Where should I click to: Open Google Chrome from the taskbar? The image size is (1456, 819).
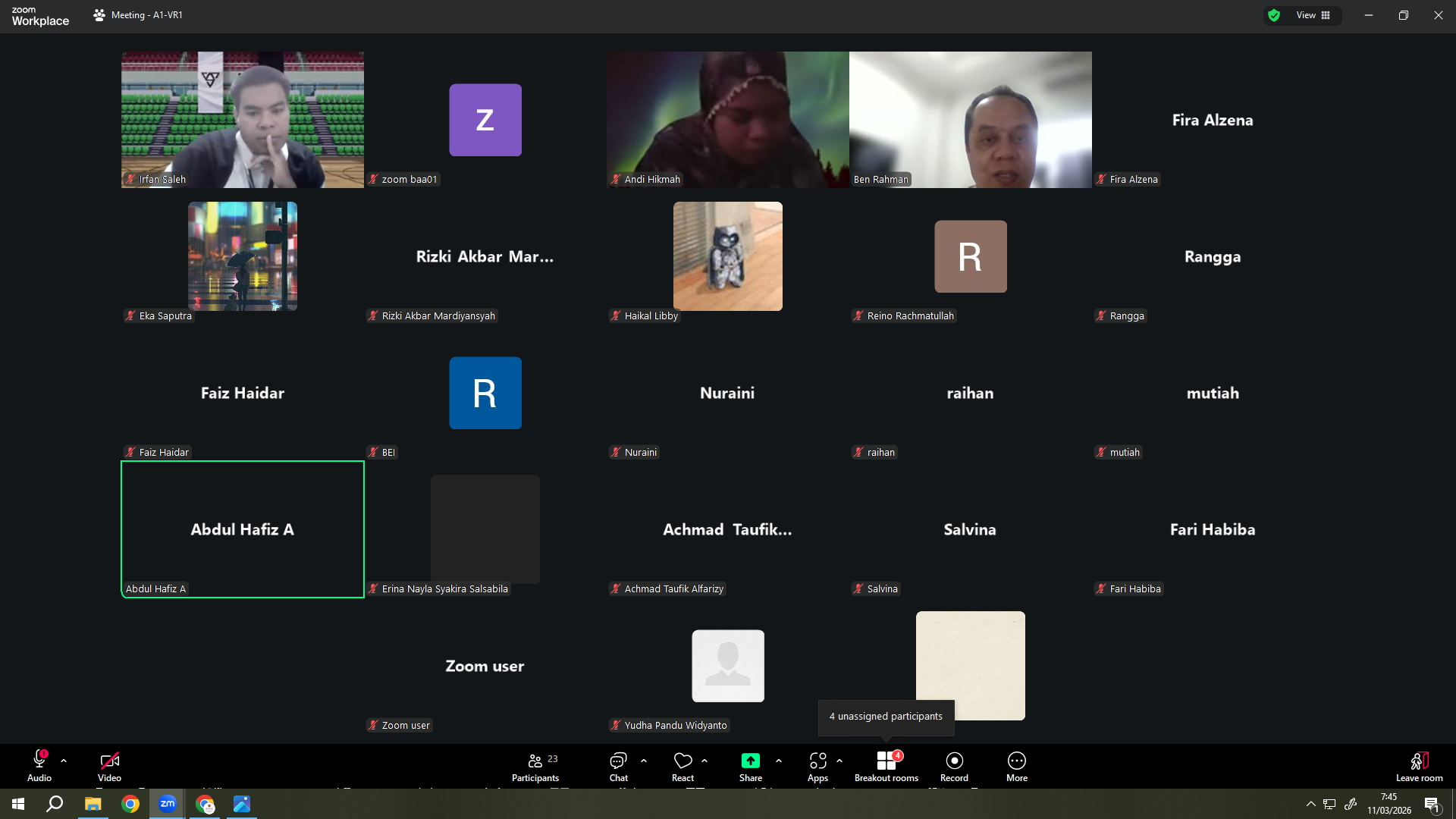click(x=130, y=804)
